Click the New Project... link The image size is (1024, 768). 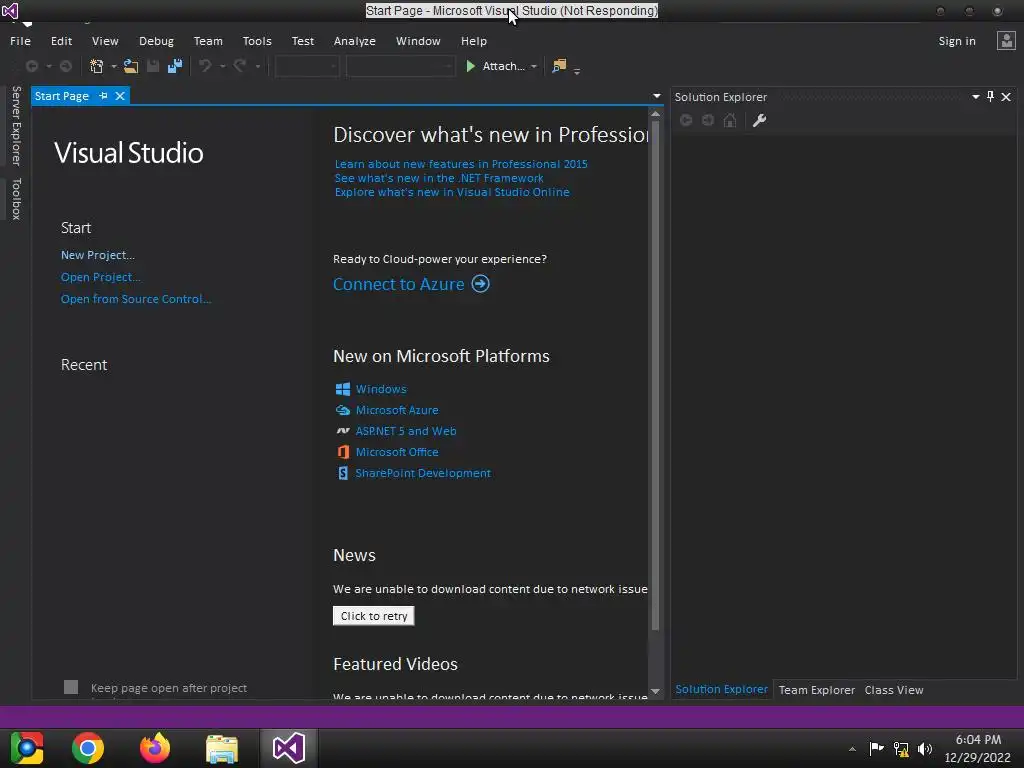pyautogui.click(x=98, y=255)
